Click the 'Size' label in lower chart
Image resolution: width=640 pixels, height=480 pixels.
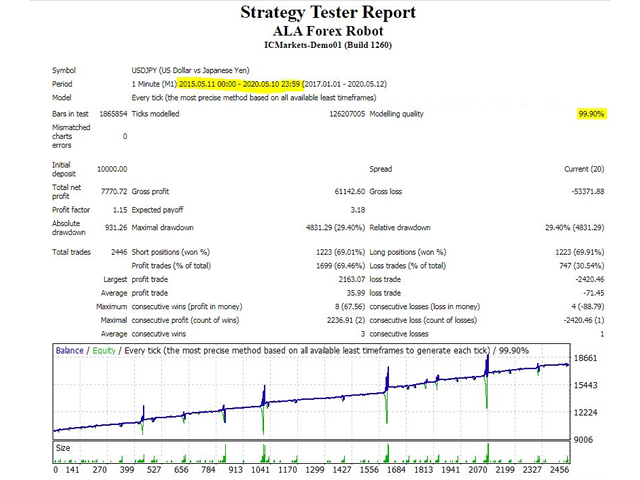pos(63,448)
